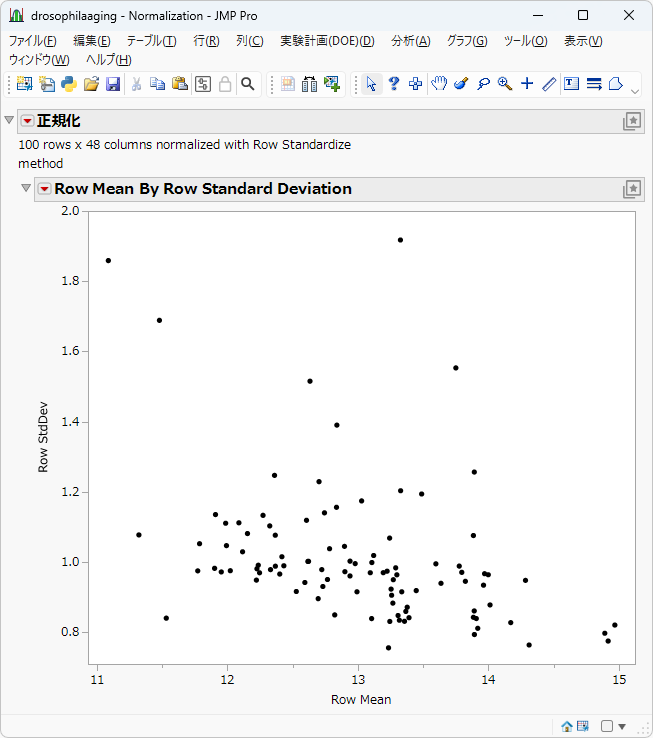Open the 編集(E) menu

(x=91, y=41)
